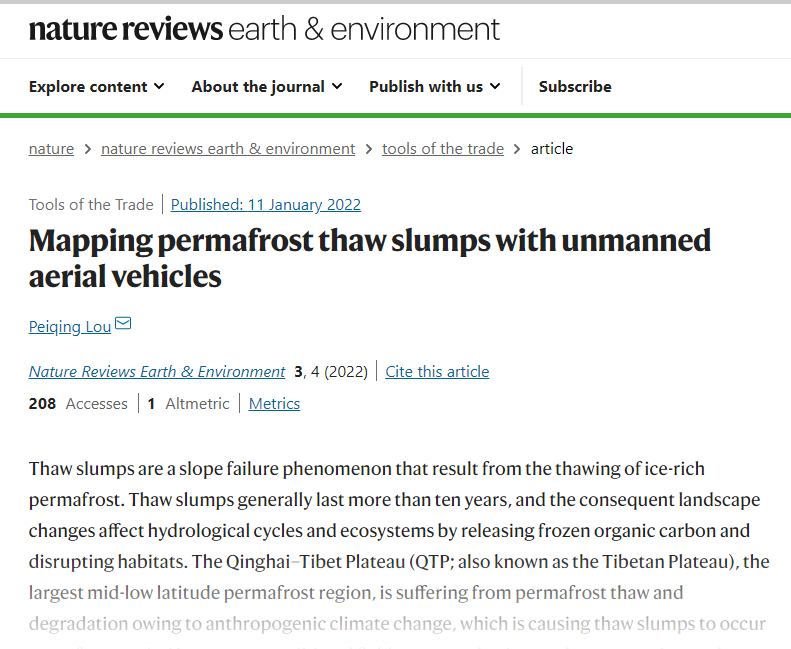Open nature reviews earth & environment breadcrumb

(228, 149)
